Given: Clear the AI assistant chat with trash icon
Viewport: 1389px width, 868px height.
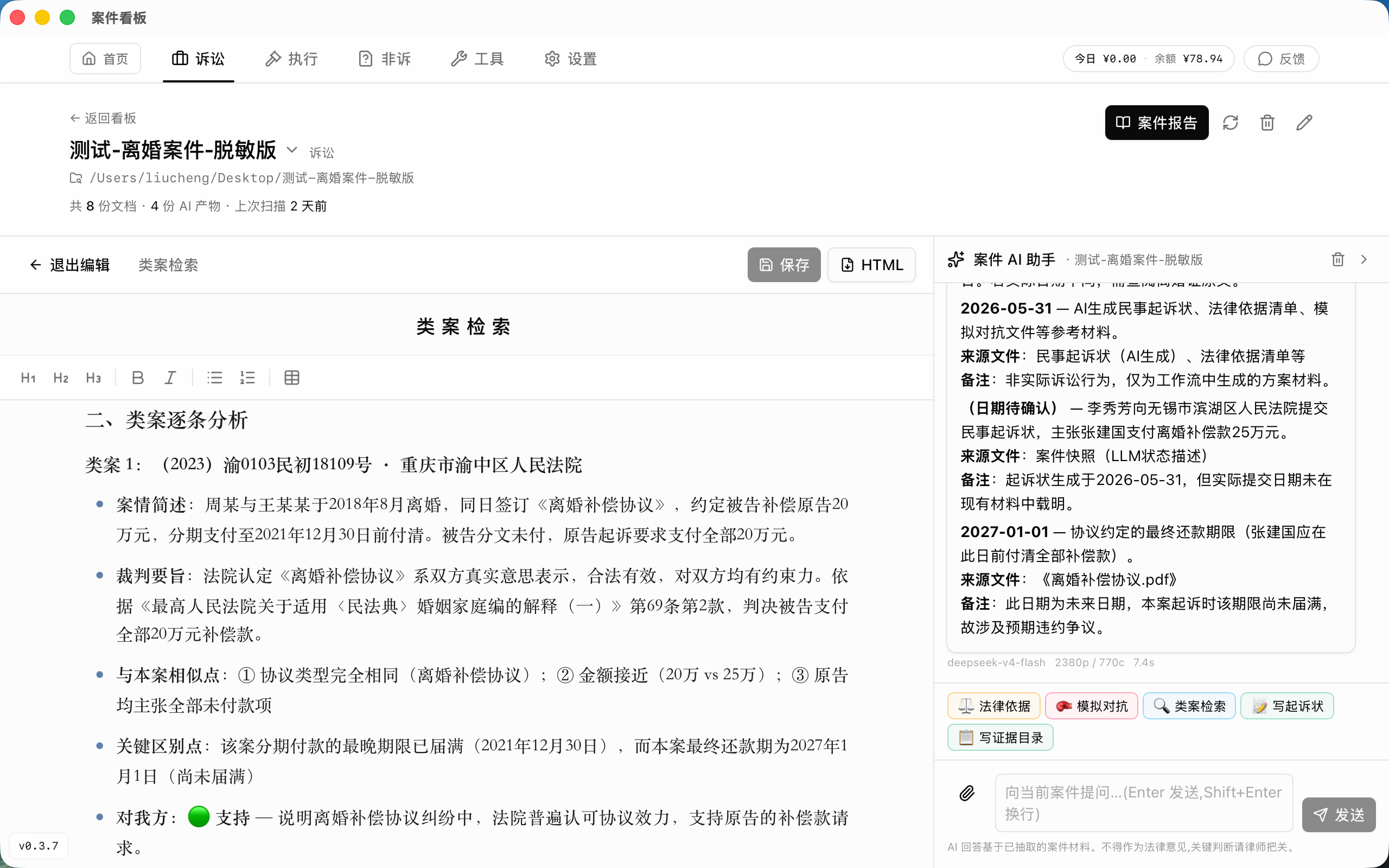Looking at the screenshot, I should pos(1338,259).
